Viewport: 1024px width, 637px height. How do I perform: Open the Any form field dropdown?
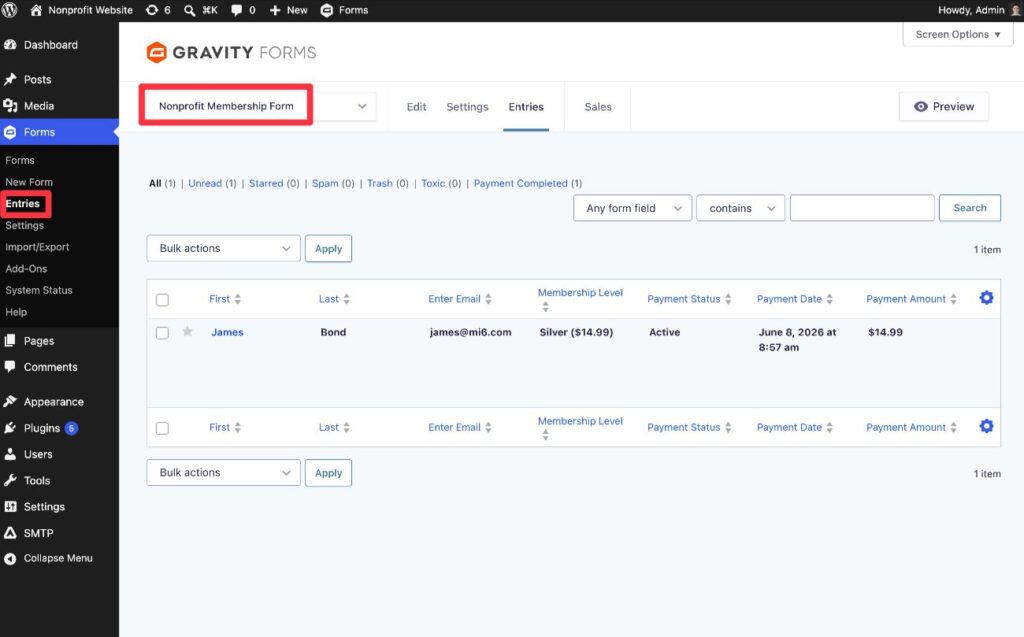(x=632, y=208)
